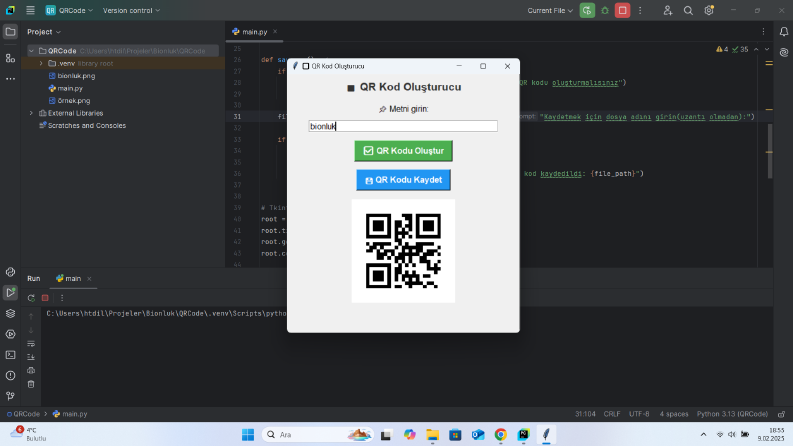Close the main run tab
This screenshot has width=793, height=446.
point(89,279)
